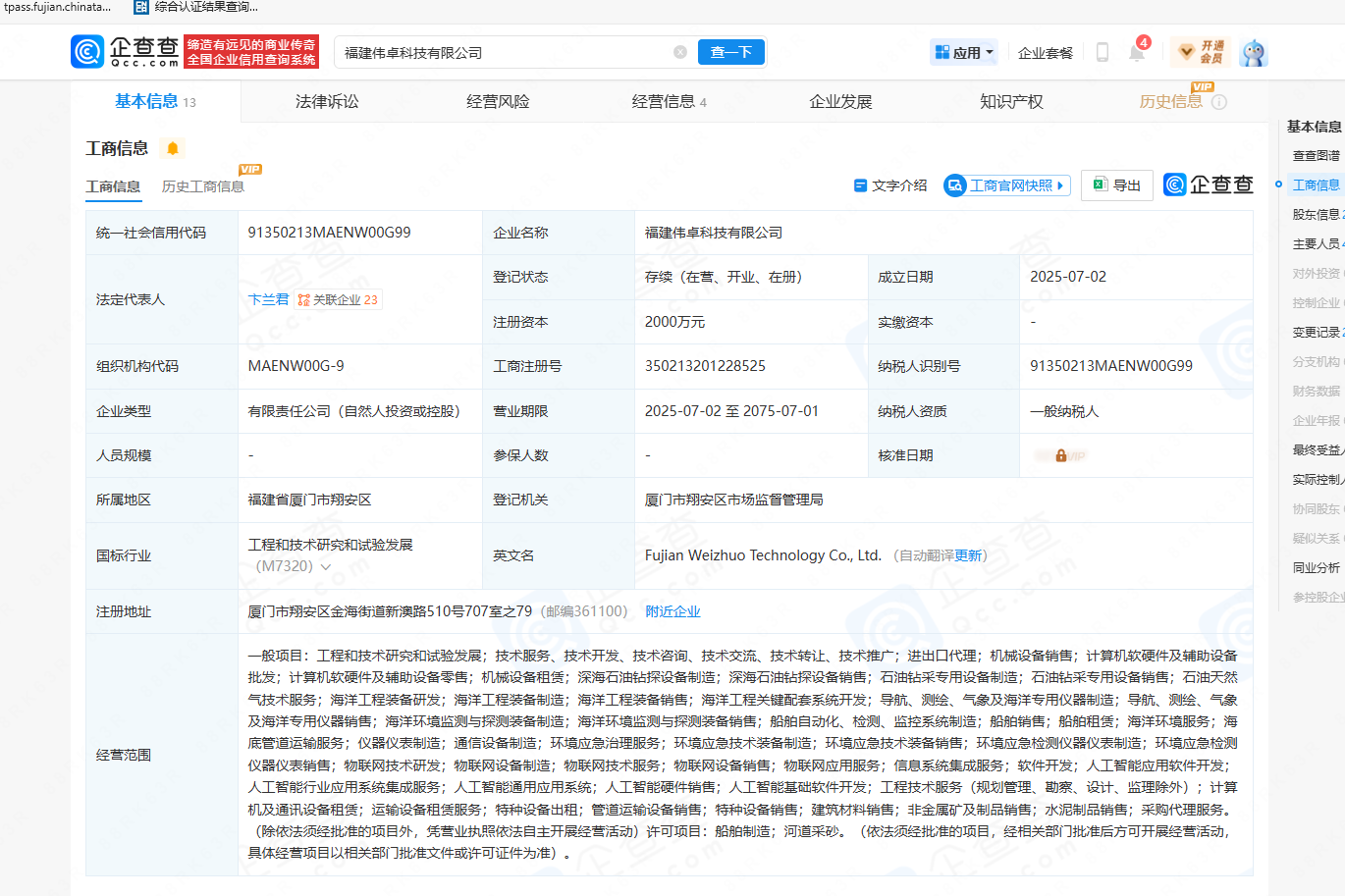This screenshot has height=896, width=1345.
Task: Open the notification bell with 4 alerts
Action: (1136, 53)
